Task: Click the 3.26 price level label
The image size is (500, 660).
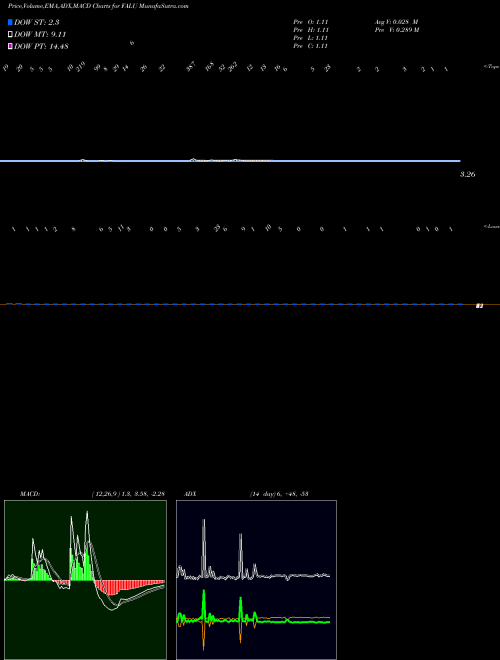Action: click(x=468, y=174)
